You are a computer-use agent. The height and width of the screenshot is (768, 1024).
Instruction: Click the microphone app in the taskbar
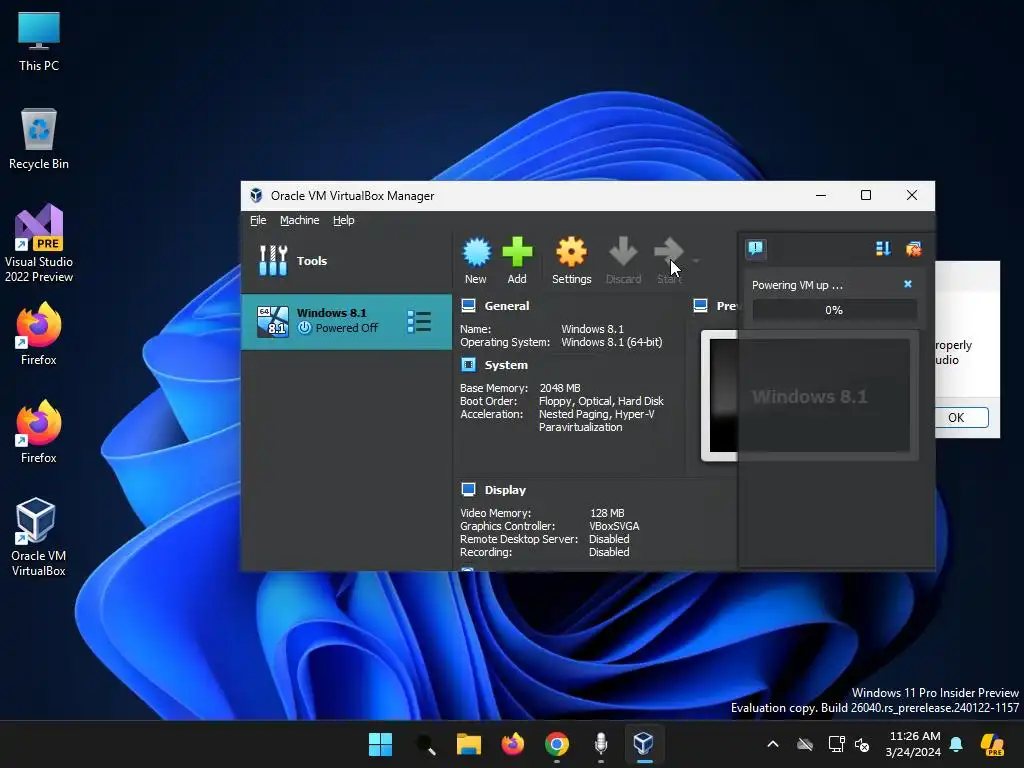point(601,744)
